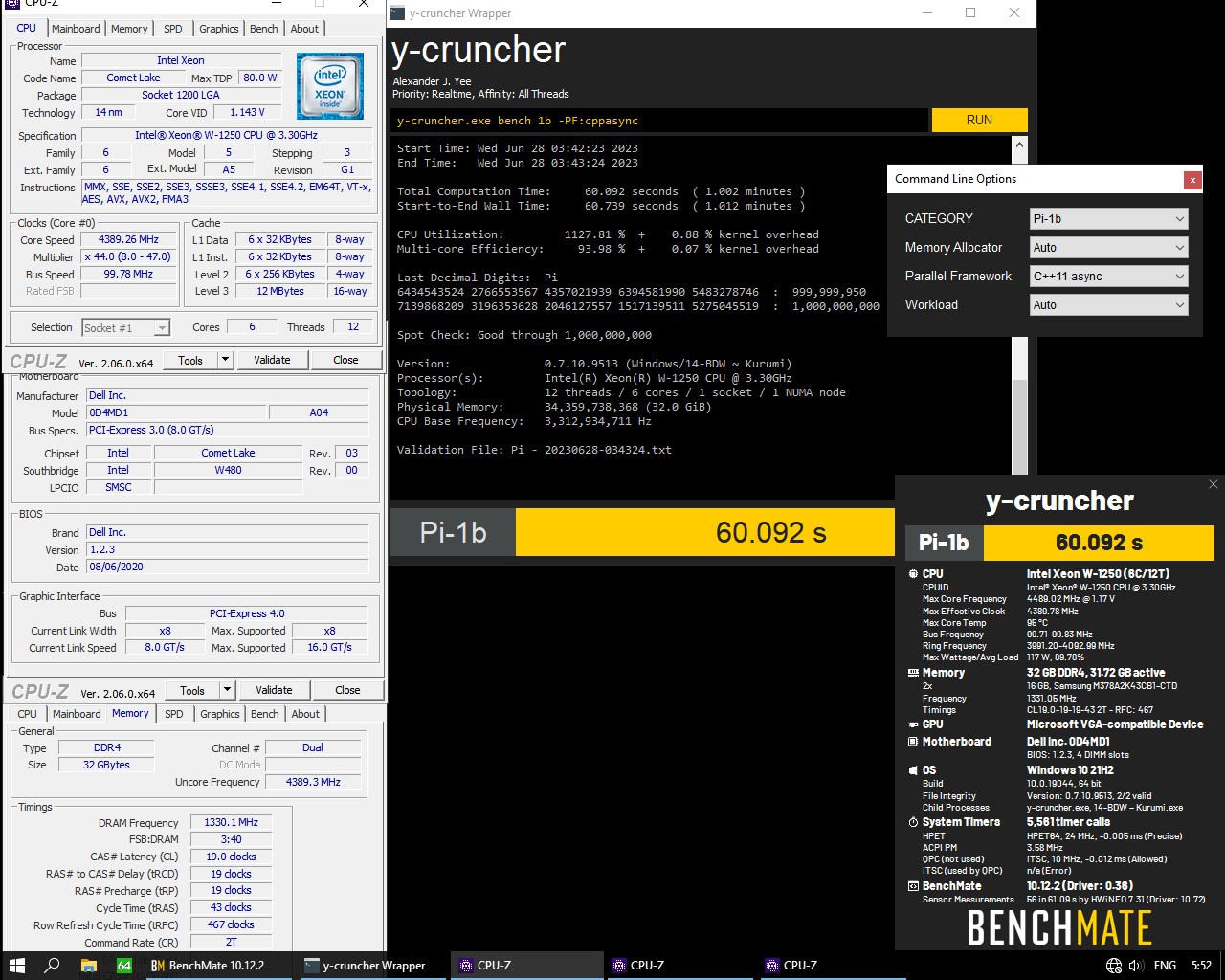1225x980 pixels.
Task: Click the taskbar clock showing 5:52
Action: [1201, 966]
